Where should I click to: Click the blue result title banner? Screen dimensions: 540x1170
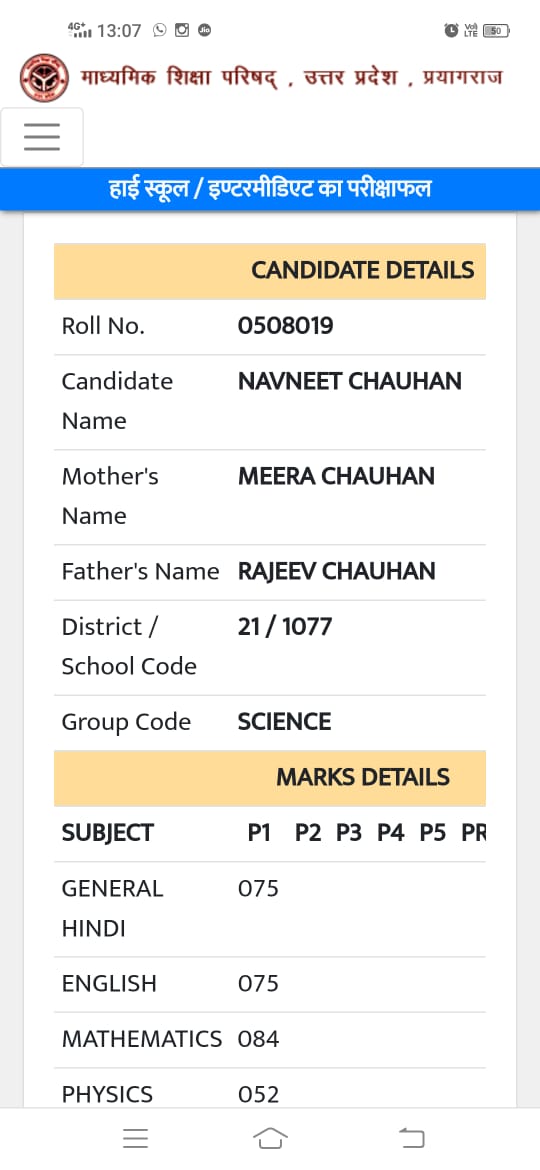(270, 189)
